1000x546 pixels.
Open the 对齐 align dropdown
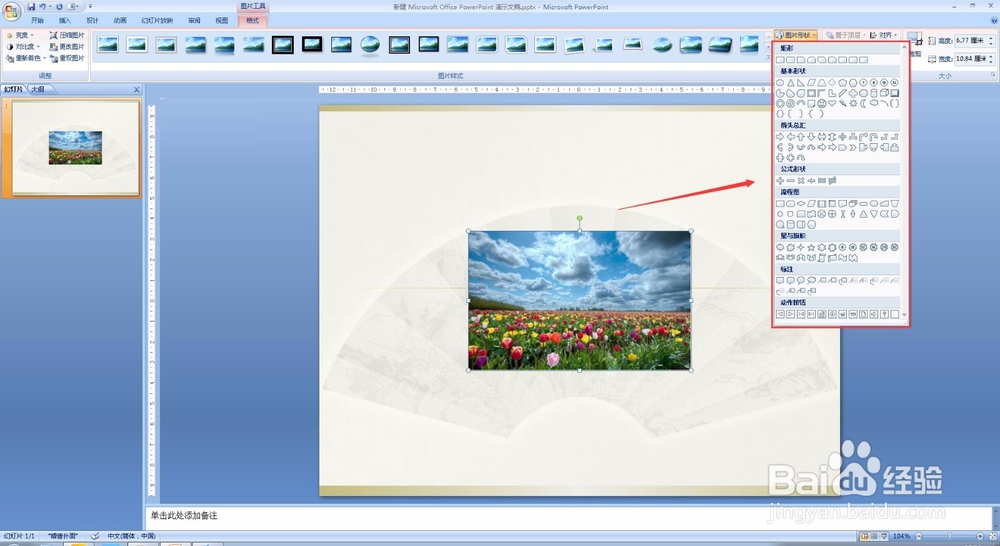885,35
